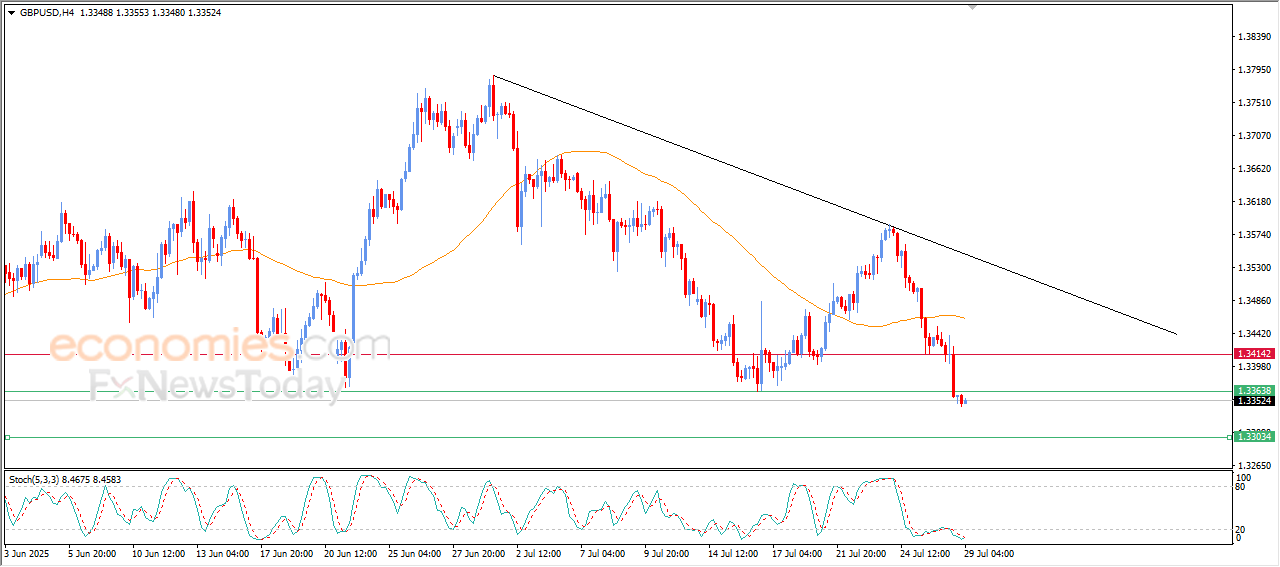Click the 1.34420 axis price

pos(1255,334)
